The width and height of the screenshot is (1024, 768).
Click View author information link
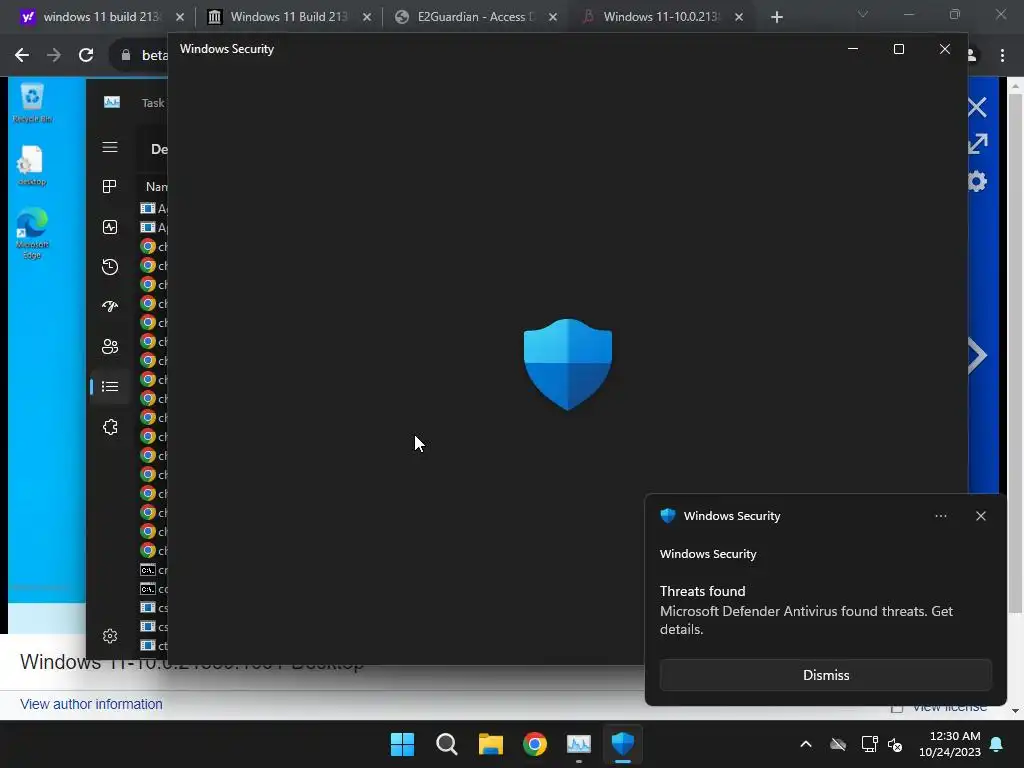click(x=91, y=704)
